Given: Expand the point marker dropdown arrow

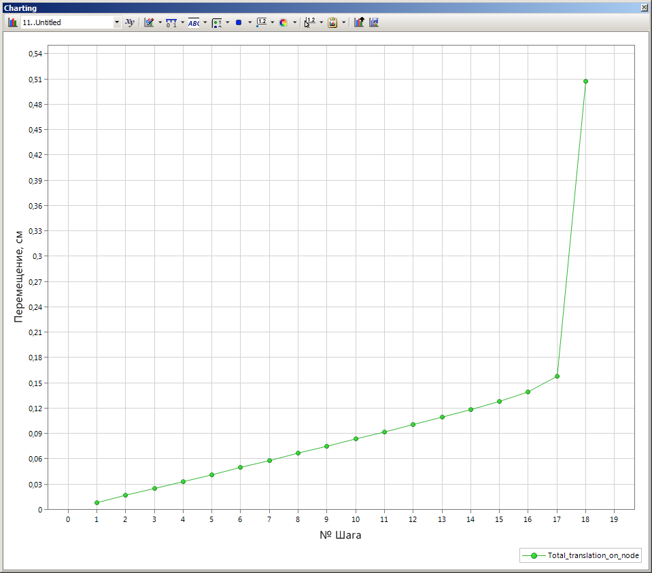Looking at the screenshot, I should pos(250,22).
